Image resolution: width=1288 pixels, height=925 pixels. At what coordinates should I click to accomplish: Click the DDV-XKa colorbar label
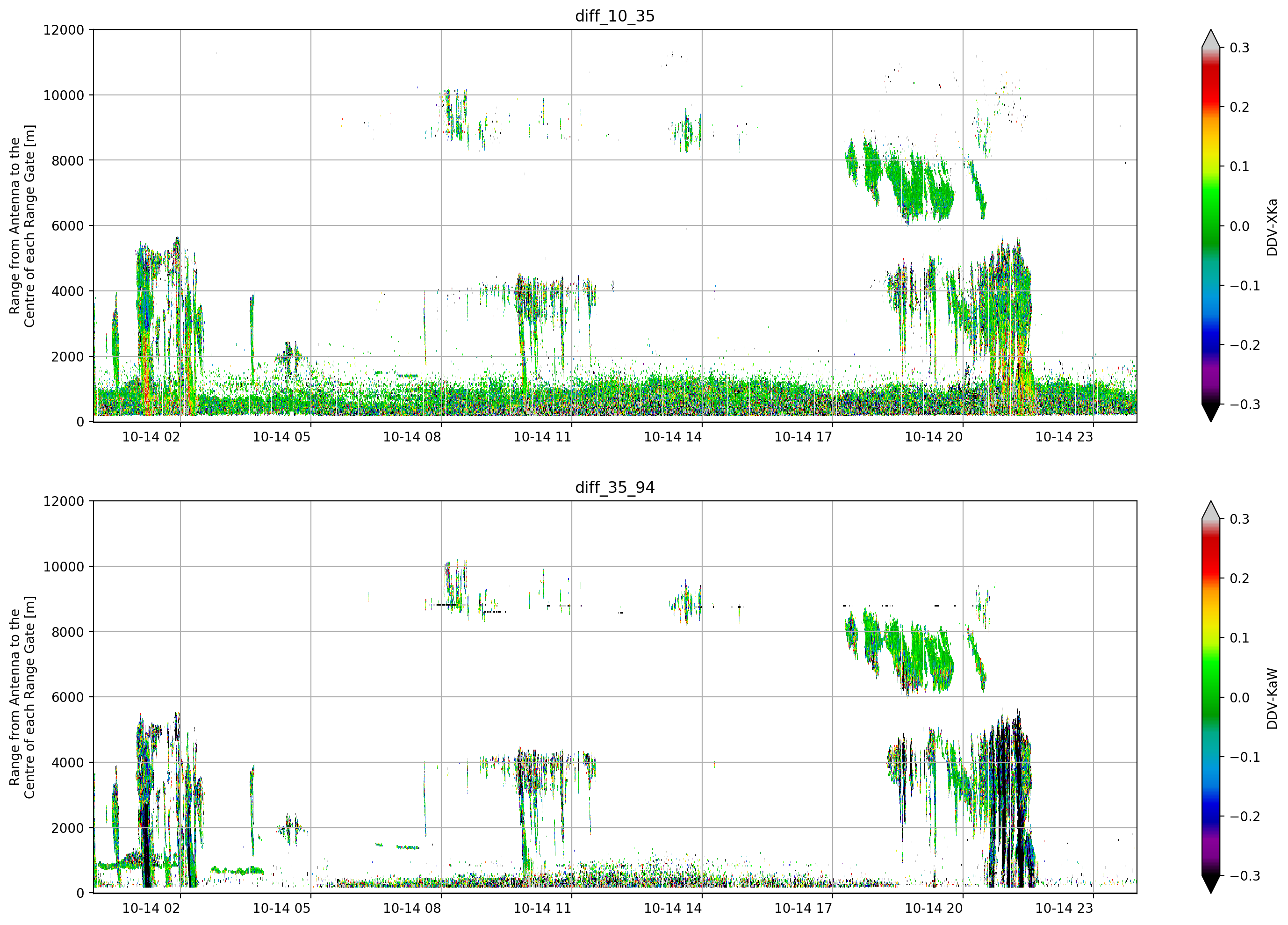pos(1272,227)
